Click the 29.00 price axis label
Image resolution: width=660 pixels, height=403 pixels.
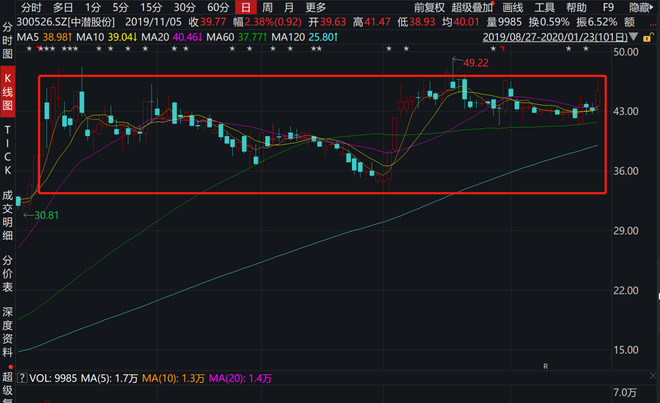[x=625, y=231]
